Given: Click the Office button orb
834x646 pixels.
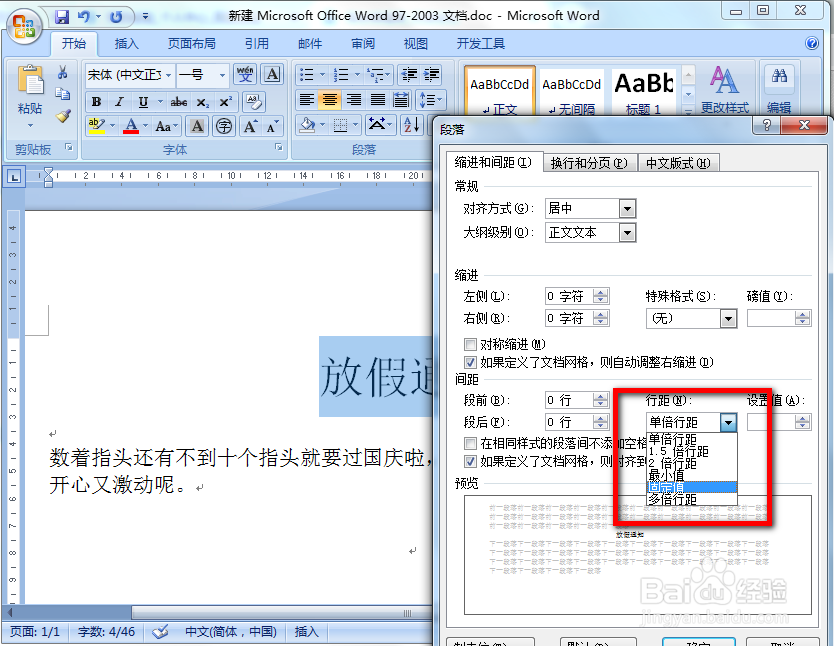Looking at the screenshot, I should click(24, 26).
